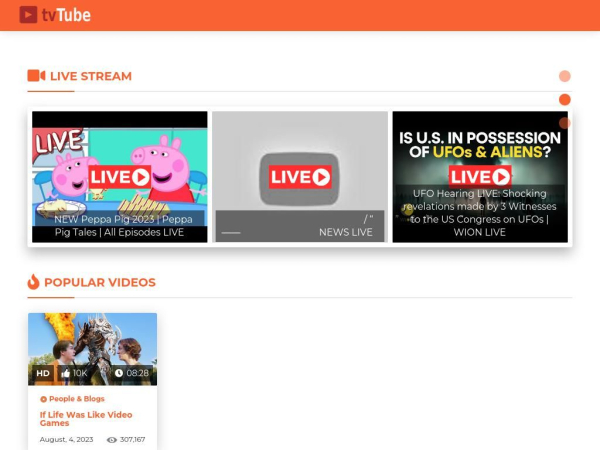The height and width of the screenshot is (450, 600).
Task: Open the tvTube home text logo
Action: (x=66, y=15)
